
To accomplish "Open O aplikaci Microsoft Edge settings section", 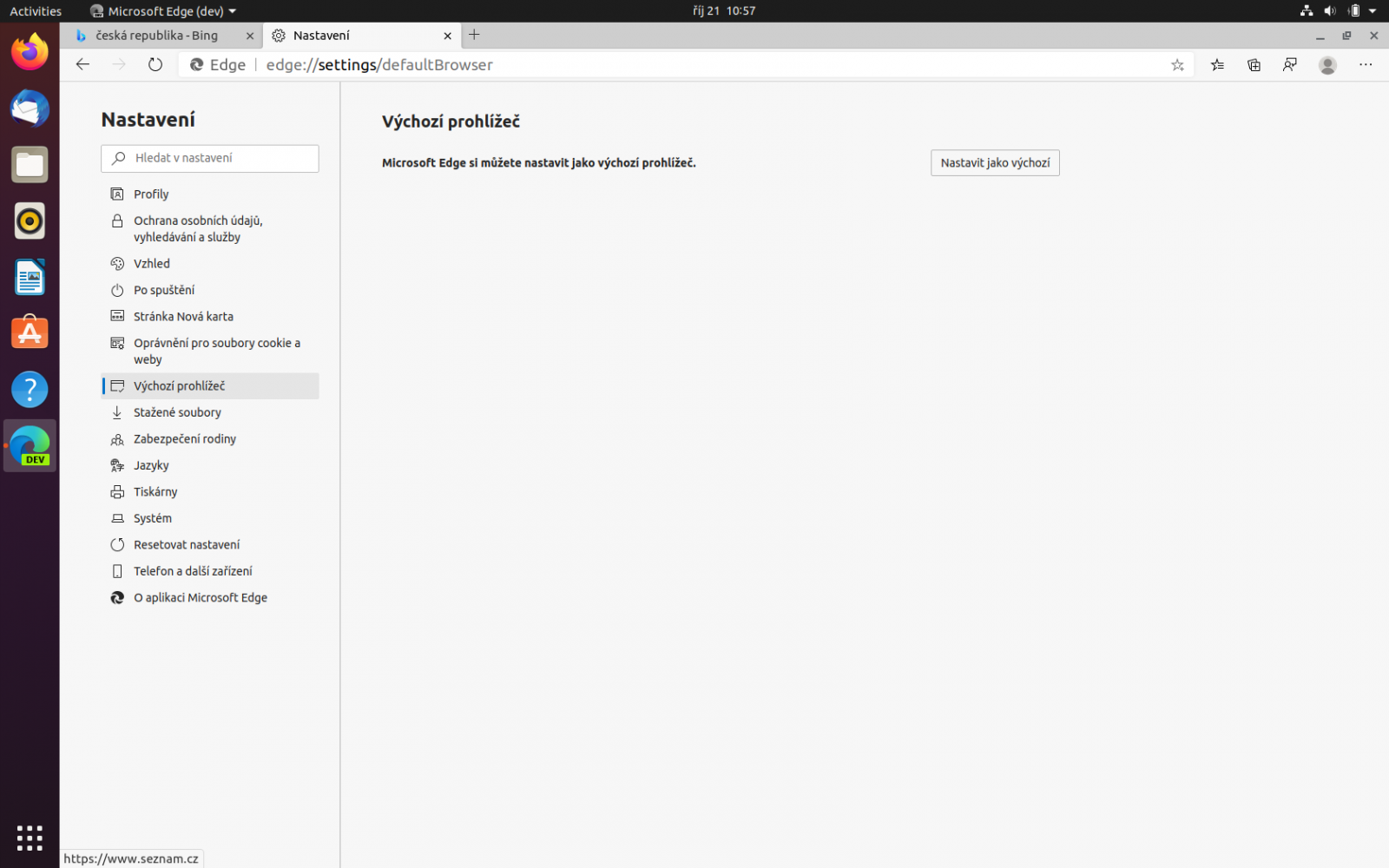I will [x=201, y=597].
